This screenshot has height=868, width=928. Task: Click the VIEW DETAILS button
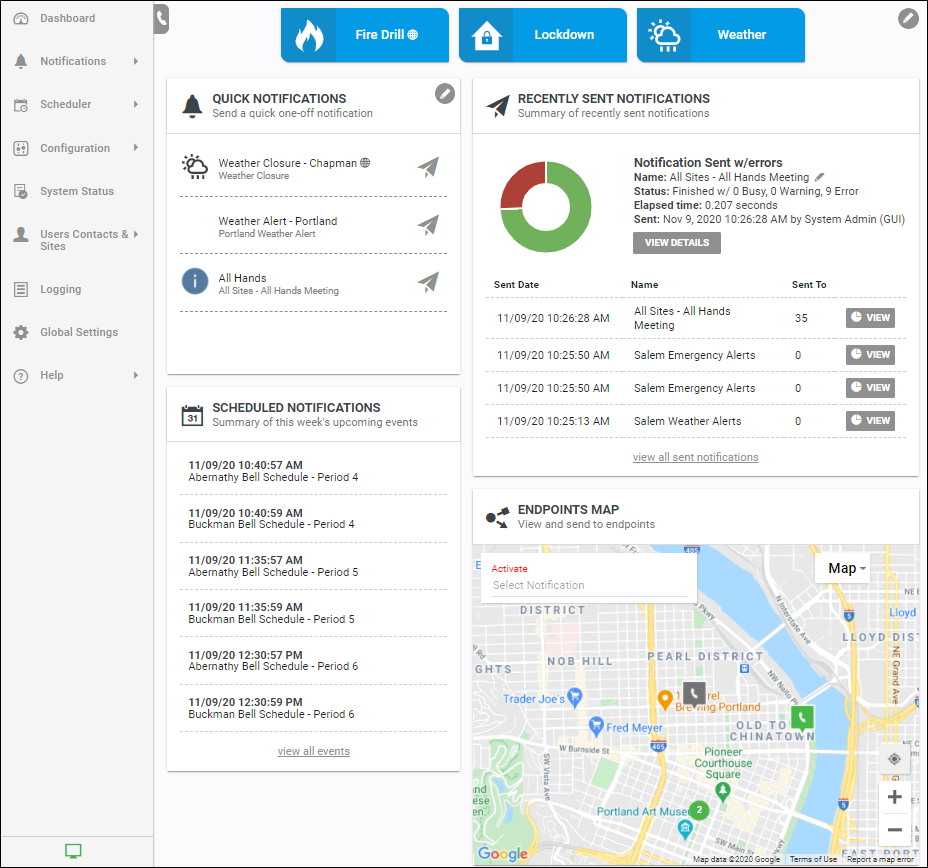point(676,243)
